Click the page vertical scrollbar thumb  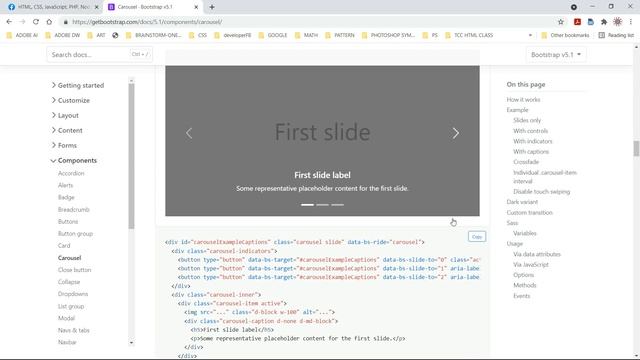click(x=636, y=148)
